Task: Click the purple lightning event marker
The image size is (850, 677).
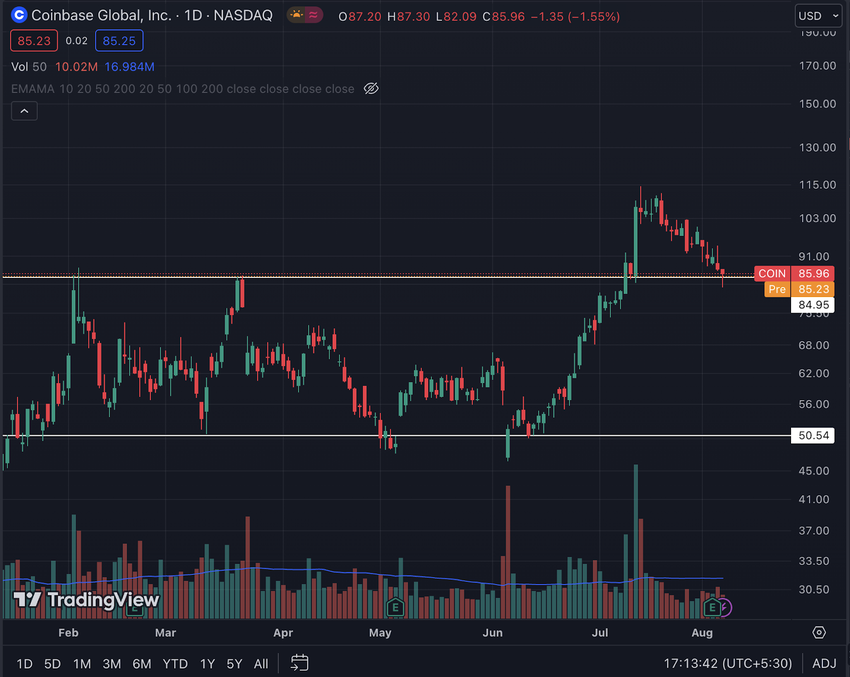Action: tap(725, 608)
